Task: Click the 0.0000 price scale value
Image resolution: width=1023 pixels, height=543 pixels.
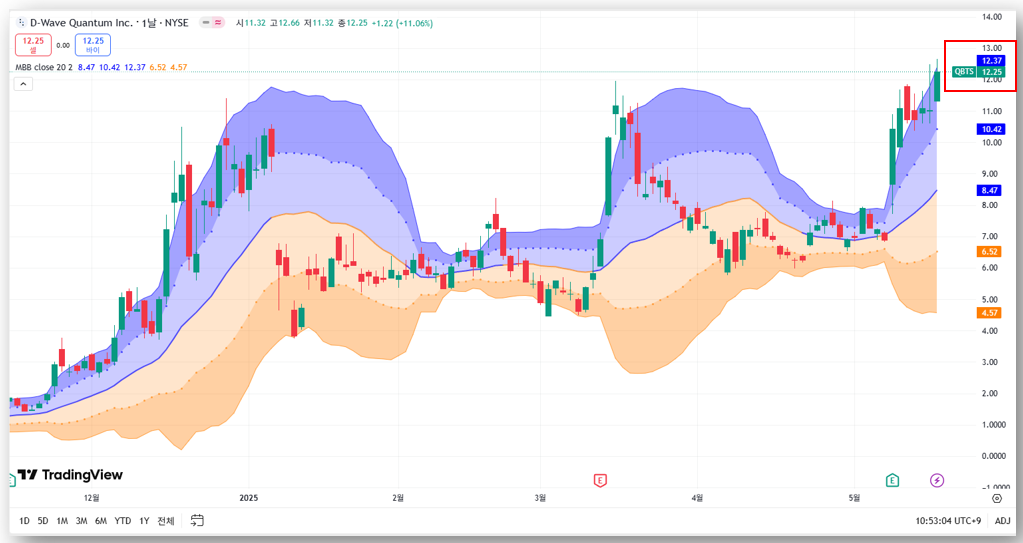Action: (993, 456)
